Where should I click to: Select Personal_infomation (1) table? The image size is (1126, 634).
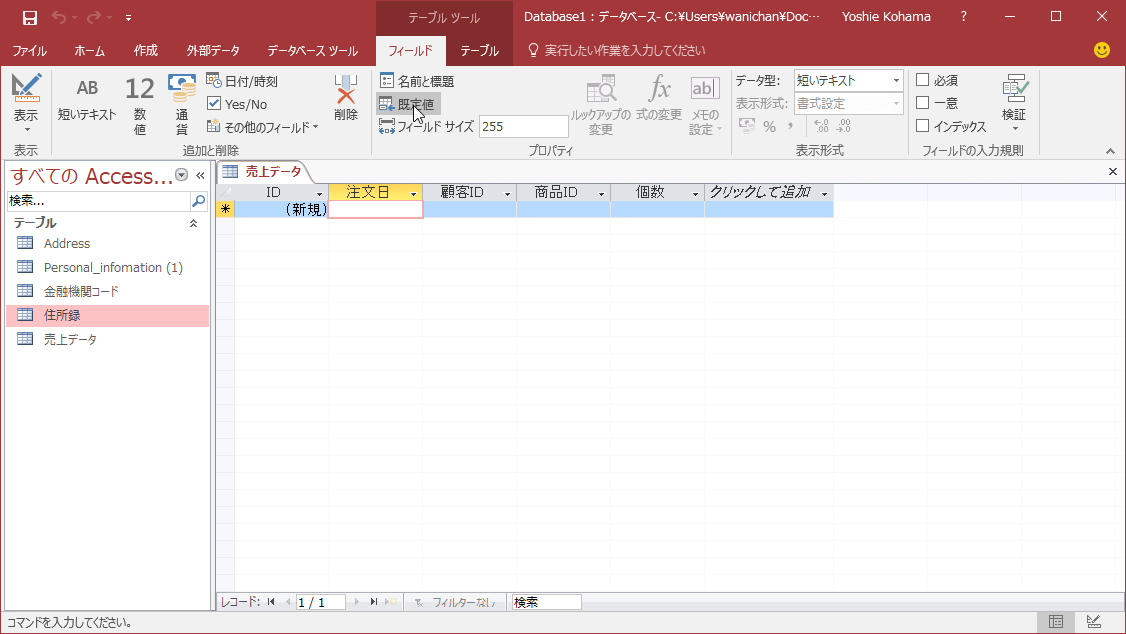(108, 267)
